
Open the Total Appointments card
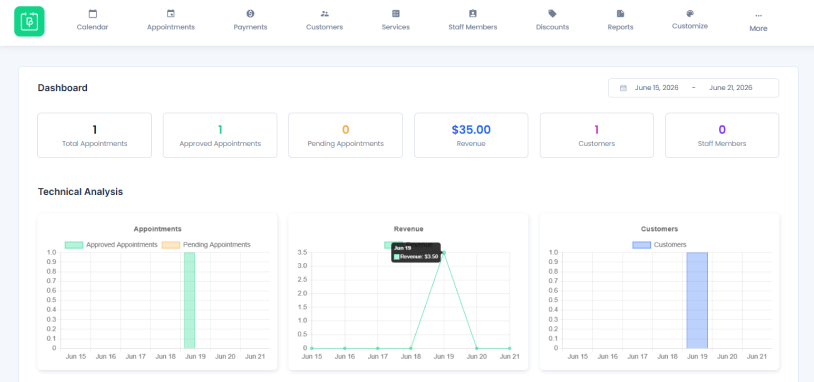click(94, 135)
